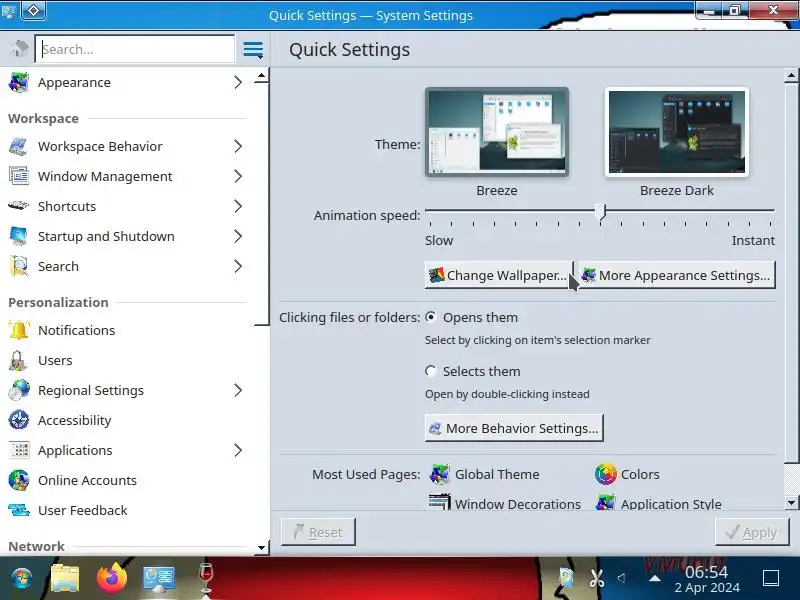800x600 pixels.
Task: Open the start menu in taskbar
Action: pos(21,579)
